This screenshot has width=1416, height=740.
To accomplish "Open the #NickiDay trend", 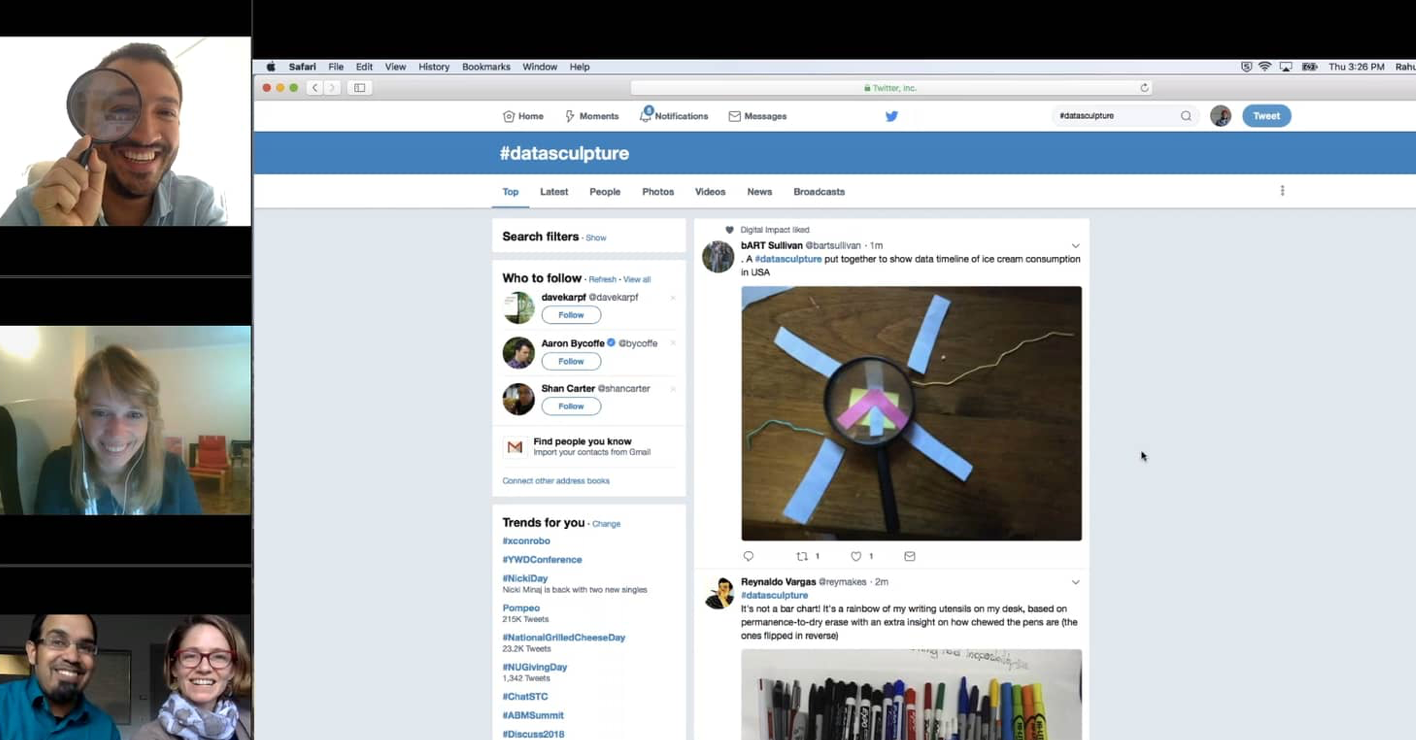I will (x=525, y=579).
